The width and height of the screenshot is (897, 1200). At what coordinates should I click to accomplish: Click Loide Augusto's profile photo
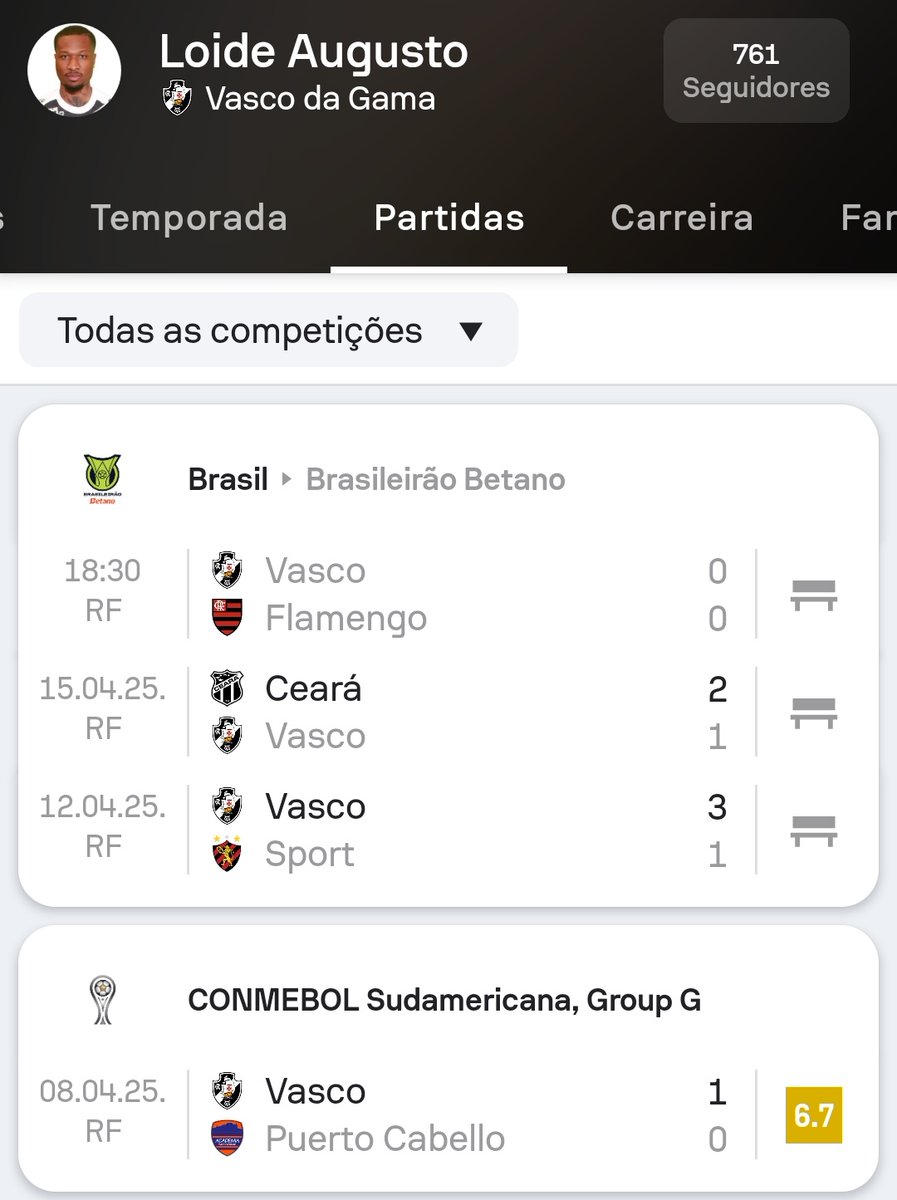pyautogui.click(x=74, y=71)
